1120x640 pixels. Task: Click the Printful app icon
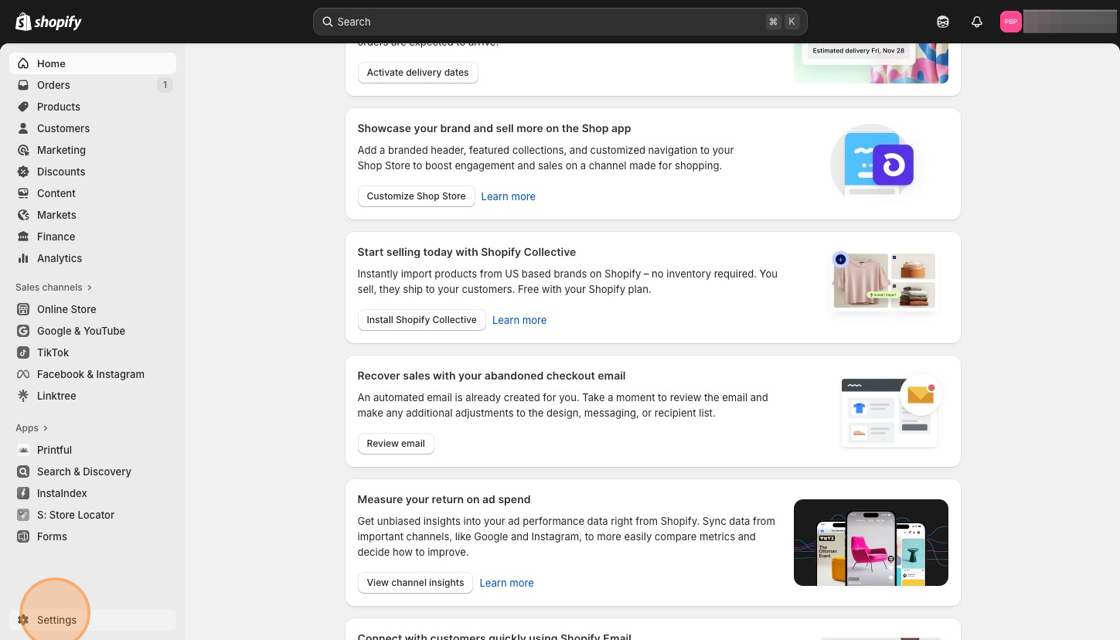click(24, 450)
